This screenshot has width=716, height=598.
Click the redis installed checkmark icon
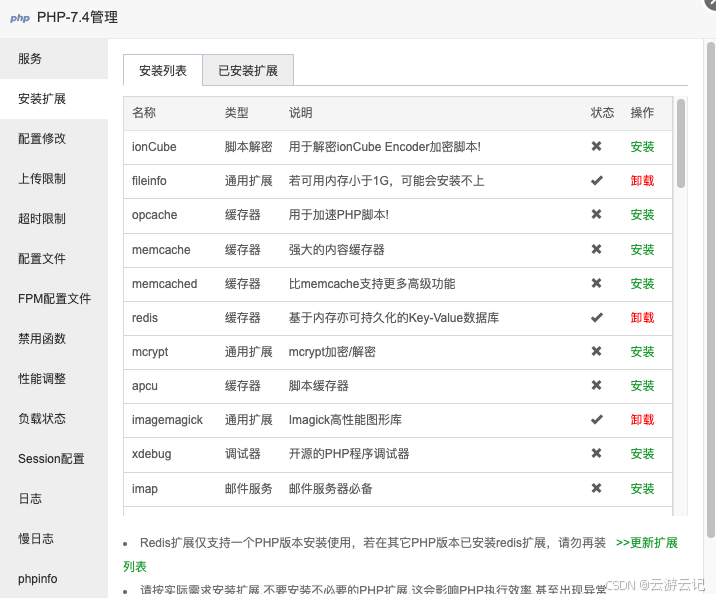[596, 317]
